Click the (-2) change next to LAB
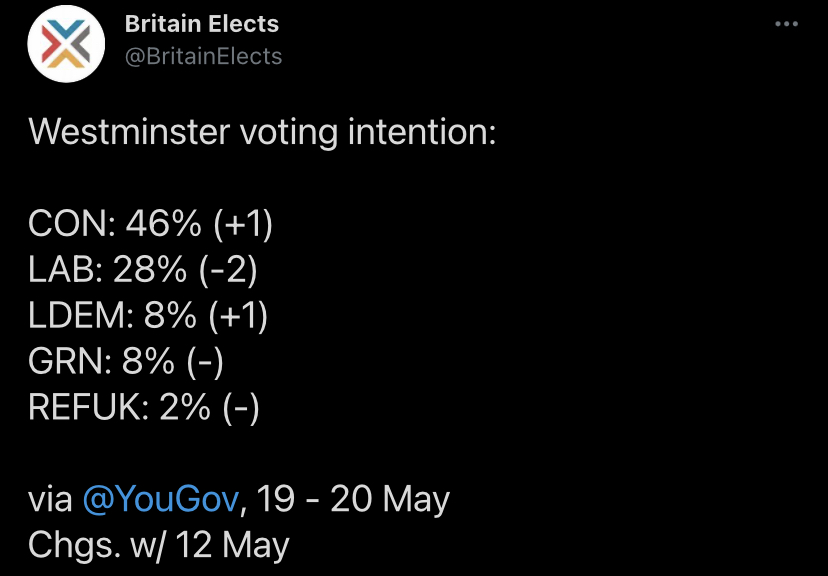Image resolution: width=828 pixels, height=576 pixels. click(x=229, y=270)
